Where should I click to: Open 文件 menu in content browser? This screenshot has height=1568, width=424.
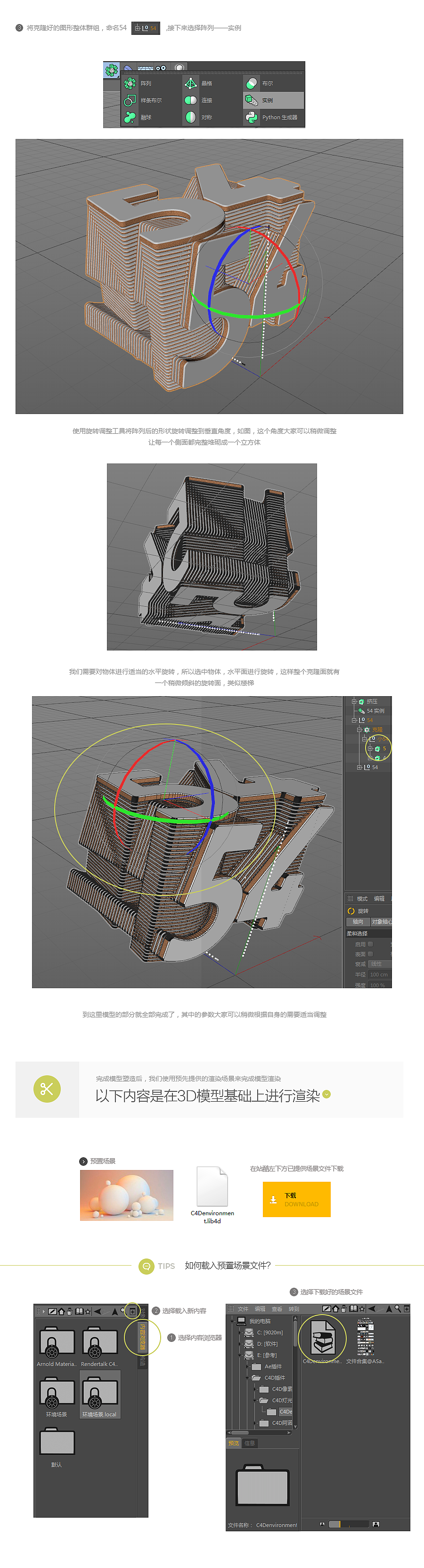(243, 1308)
